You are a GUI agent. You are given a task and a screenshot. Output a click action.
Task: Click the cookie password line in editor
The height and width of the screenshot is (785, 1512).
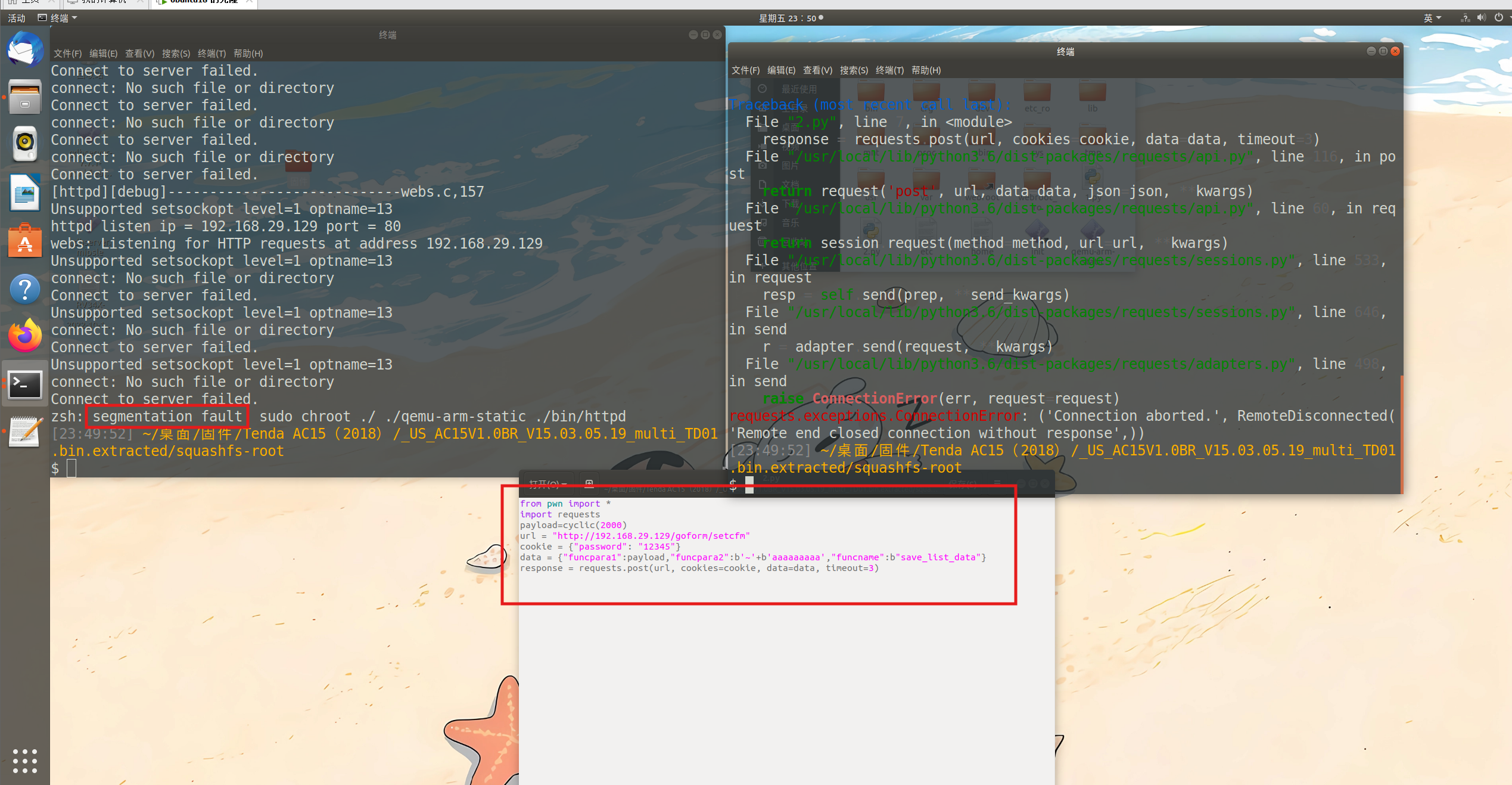[600, 547]
